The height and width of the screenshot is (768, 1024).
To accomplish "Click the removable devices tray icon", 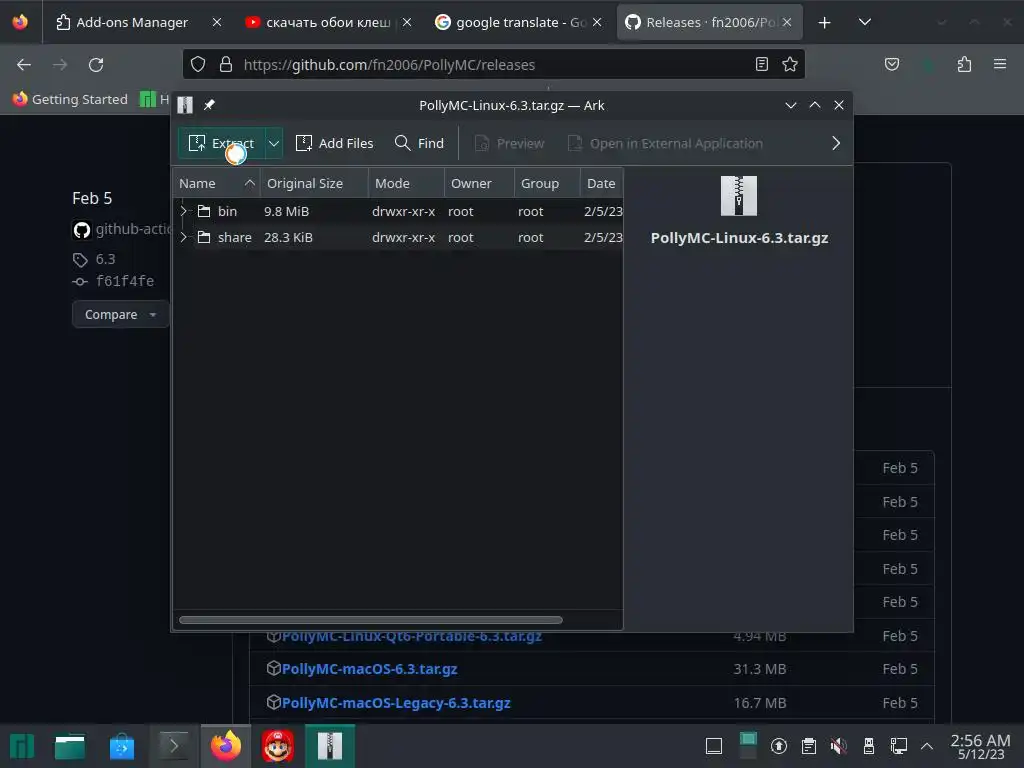I will (869, 746).
